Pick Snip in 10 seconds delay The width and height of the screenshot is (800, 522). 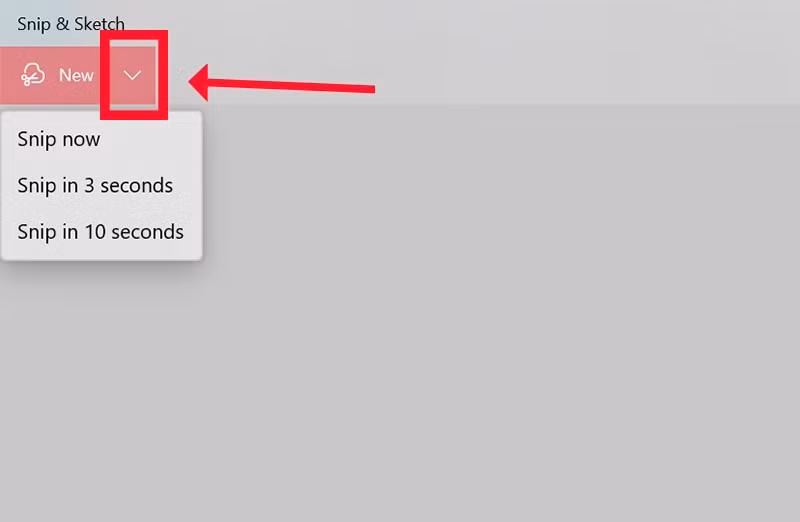pos(101,232)
